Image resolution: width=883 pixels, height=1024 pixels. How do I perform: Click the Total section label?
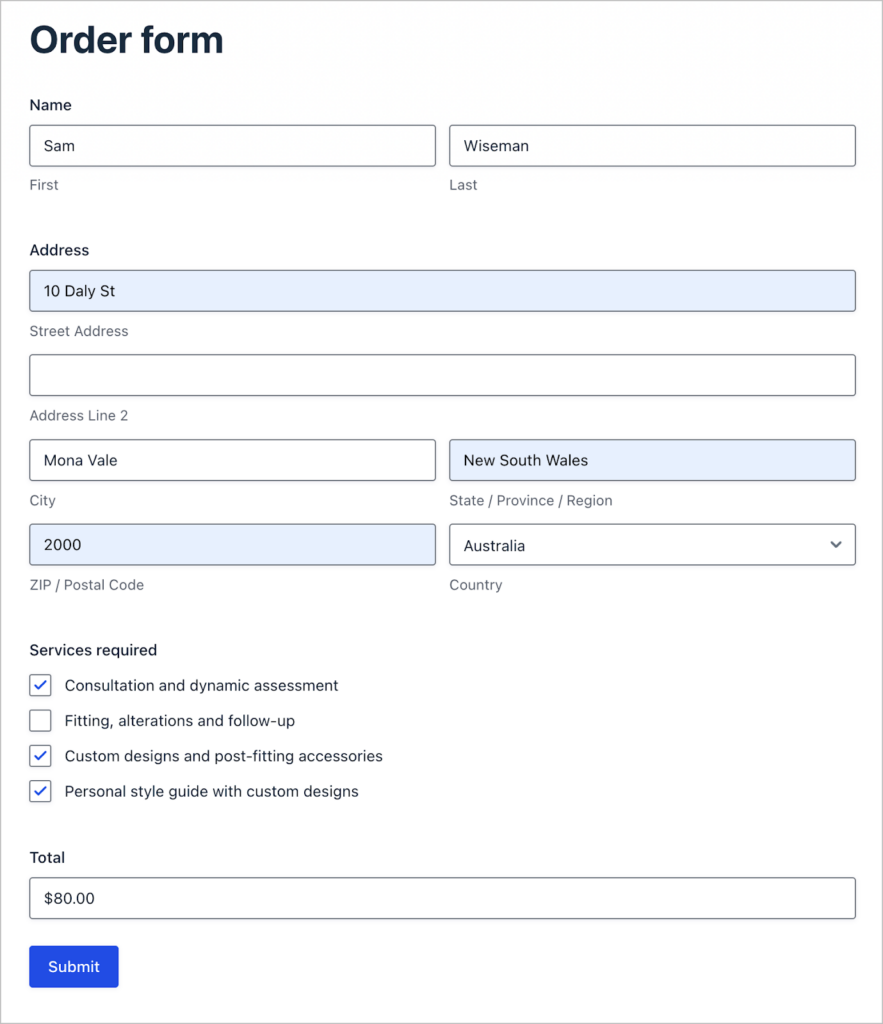coord(47,857)
